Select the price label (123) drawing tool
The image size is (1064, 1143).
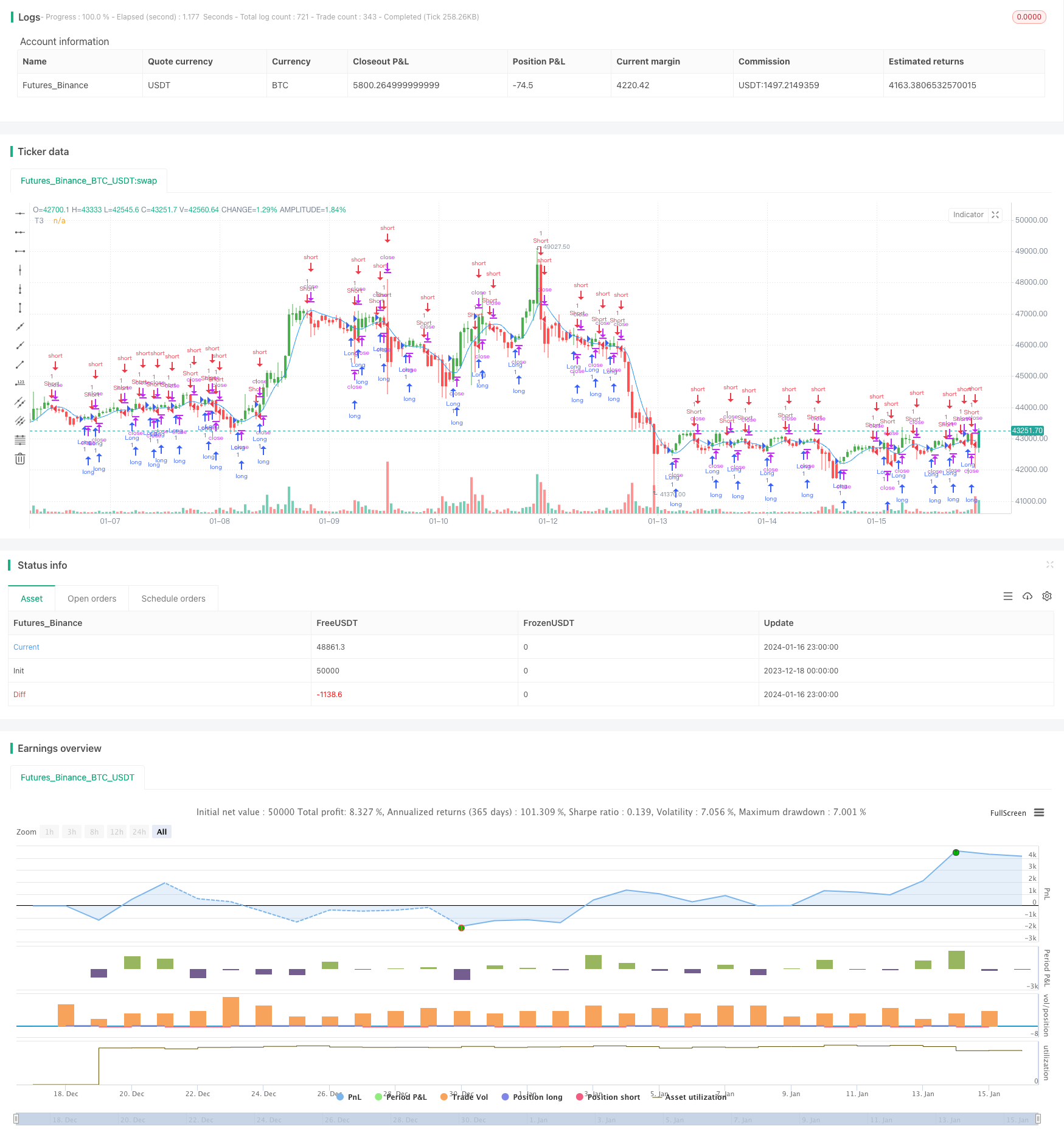tap(20, 383)
